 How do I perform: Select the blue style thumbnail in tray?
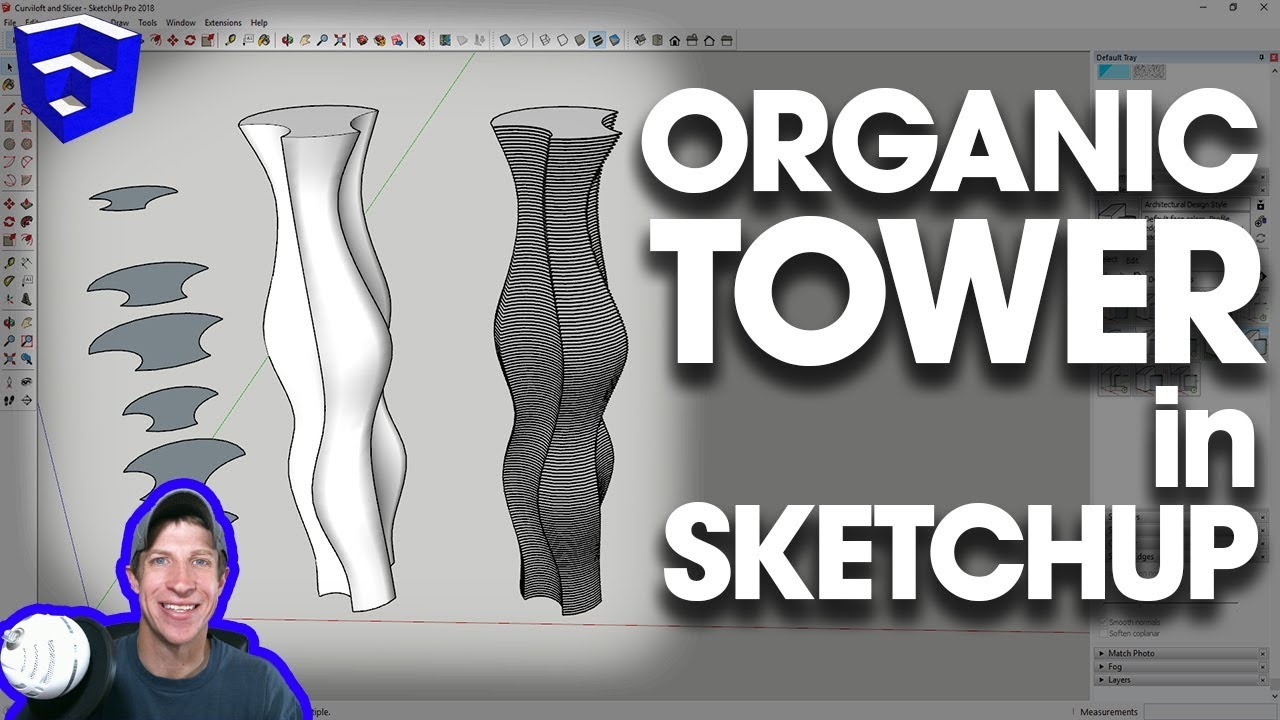pos(1113,71)
